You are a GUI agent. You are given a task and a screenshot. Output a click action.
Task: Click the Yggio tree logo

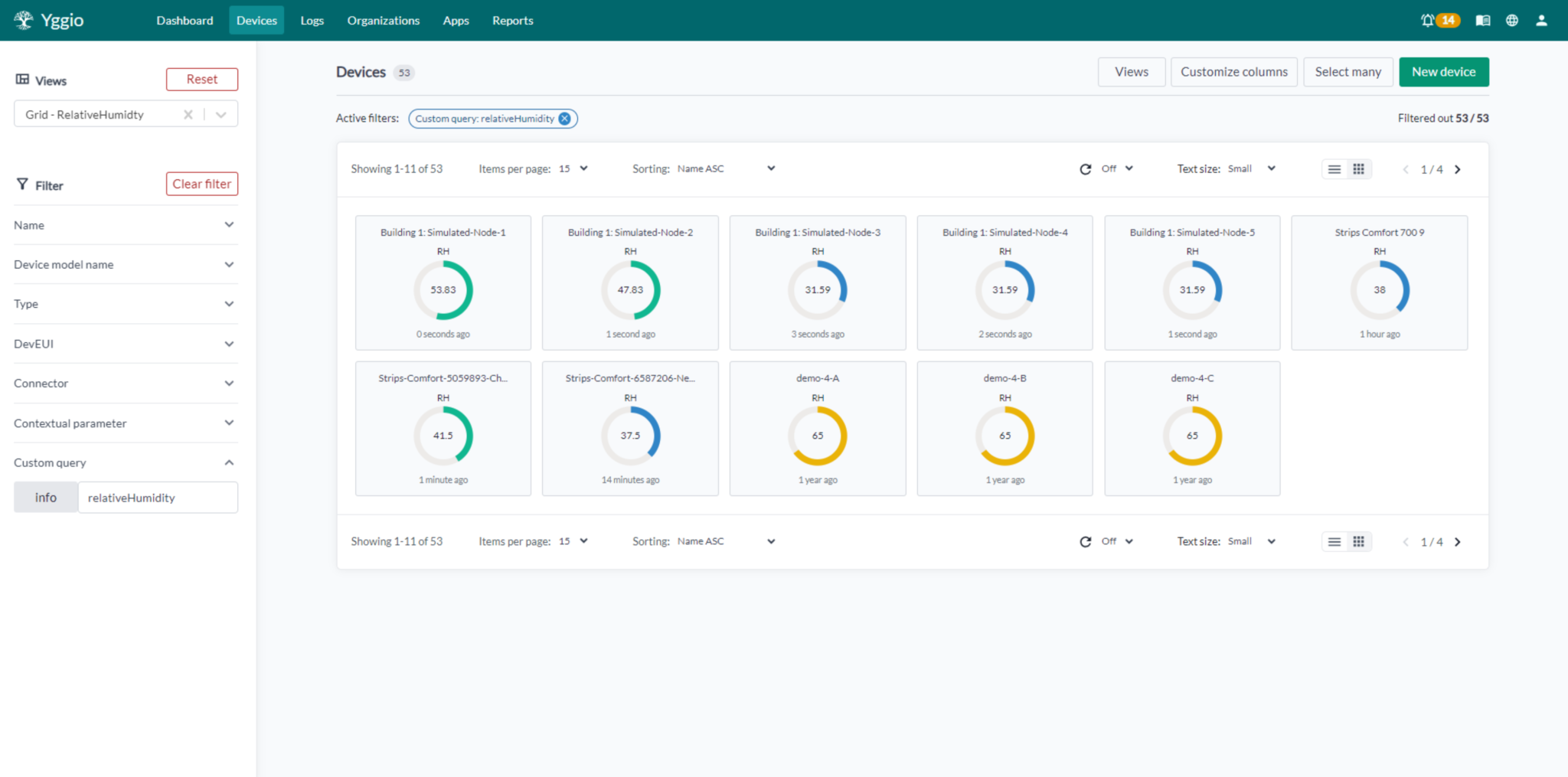tap(24, 19)
